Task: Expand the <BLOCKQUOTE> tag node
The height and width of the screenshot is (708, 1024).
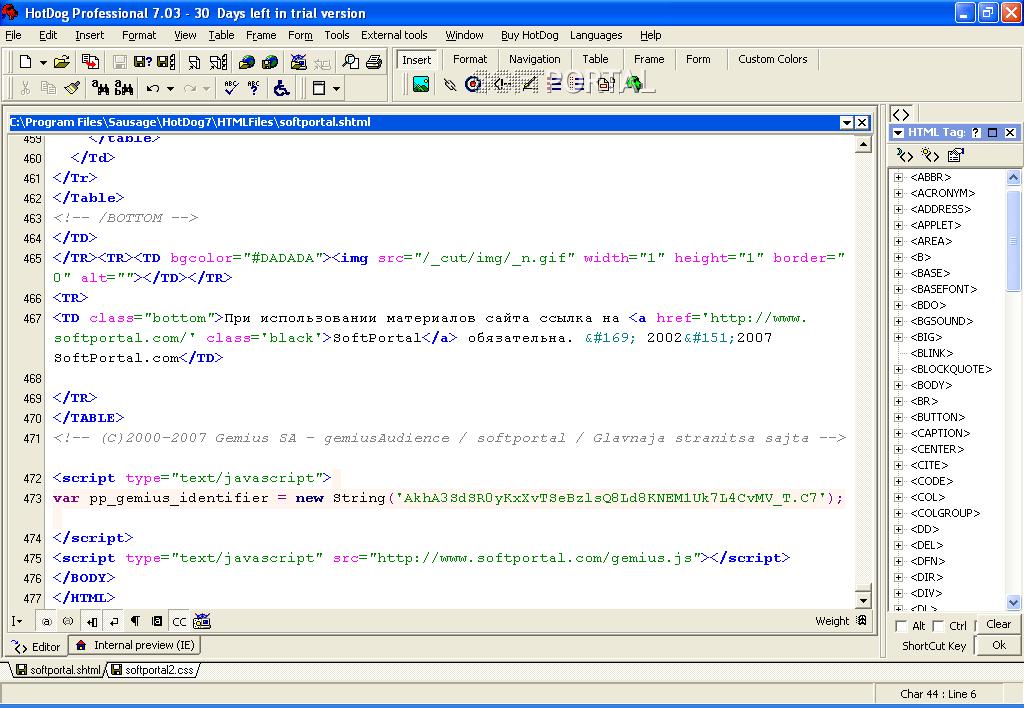Action: point(899,369)
